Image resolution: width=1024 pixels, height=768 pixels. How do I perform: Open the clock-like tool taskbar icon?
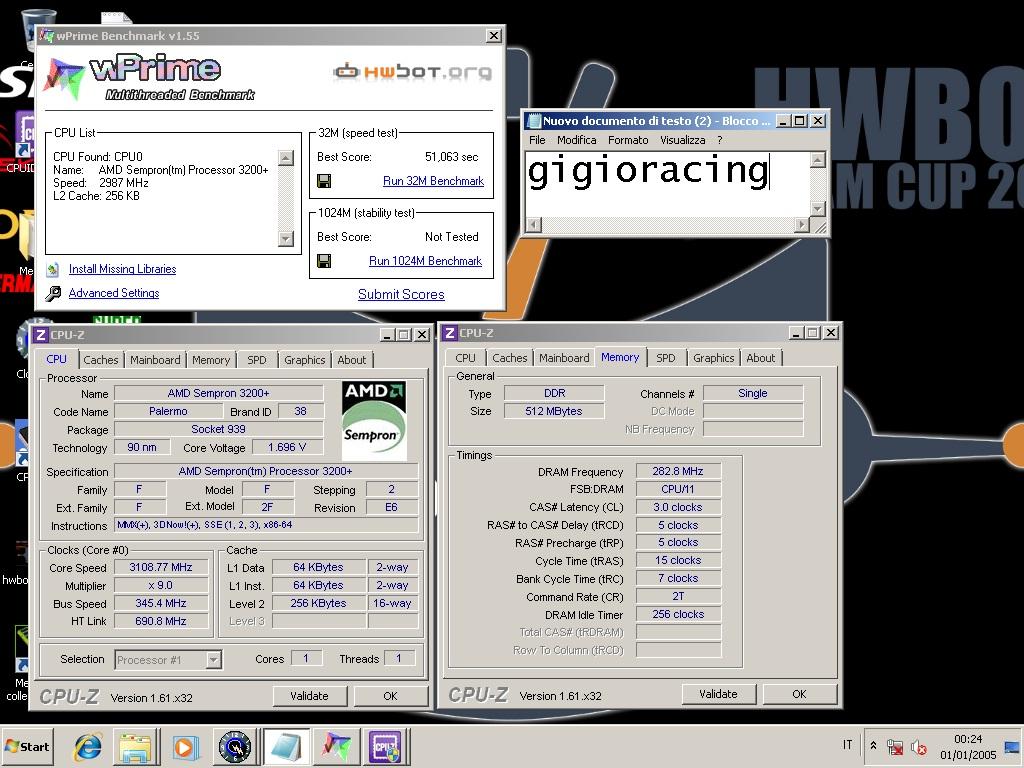pyautogui.click(x=234, y=746)
